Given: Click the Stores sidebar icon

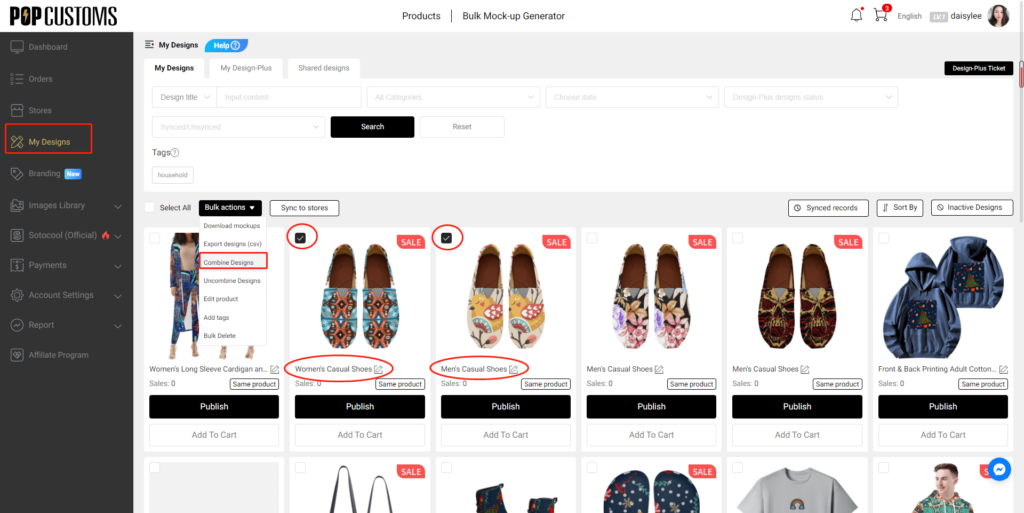Looking at the screenshot, I should [17, 110].
